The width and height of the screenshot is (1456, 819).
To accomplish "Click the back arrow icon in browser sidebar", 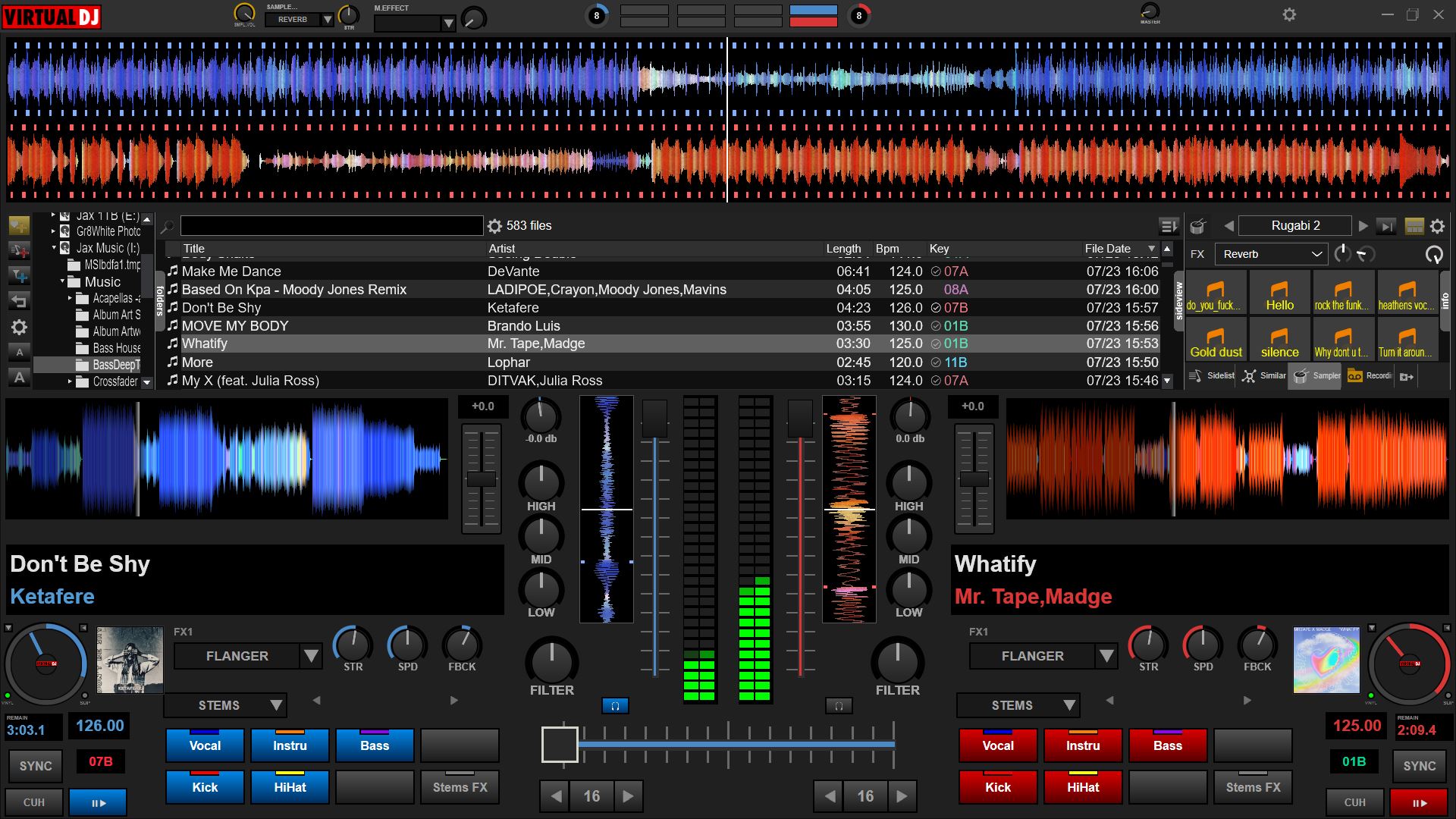I will [19, 302].
